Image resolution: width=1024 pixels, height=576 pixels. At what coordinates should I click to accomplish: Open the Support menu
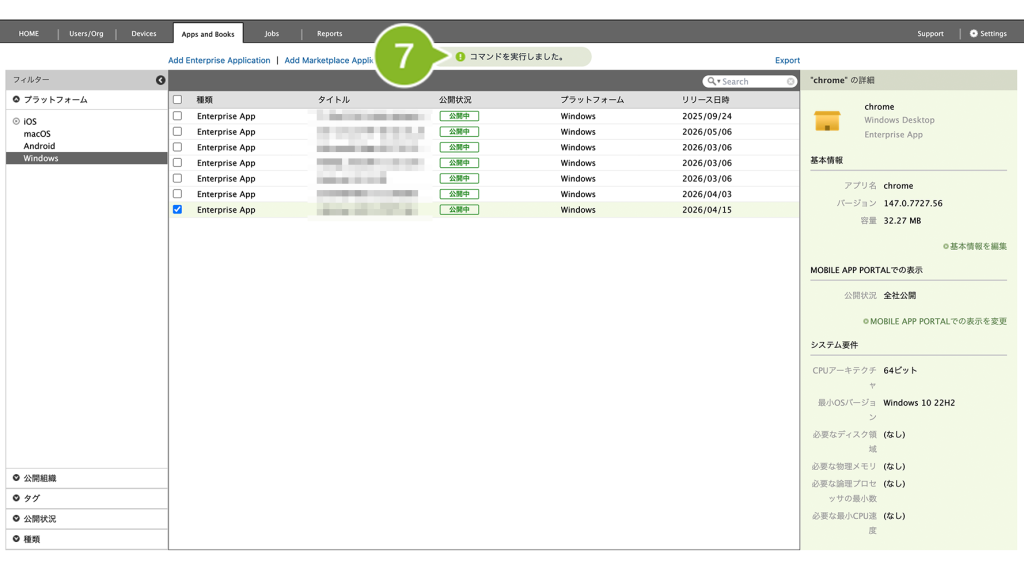[x=930, y=33]
